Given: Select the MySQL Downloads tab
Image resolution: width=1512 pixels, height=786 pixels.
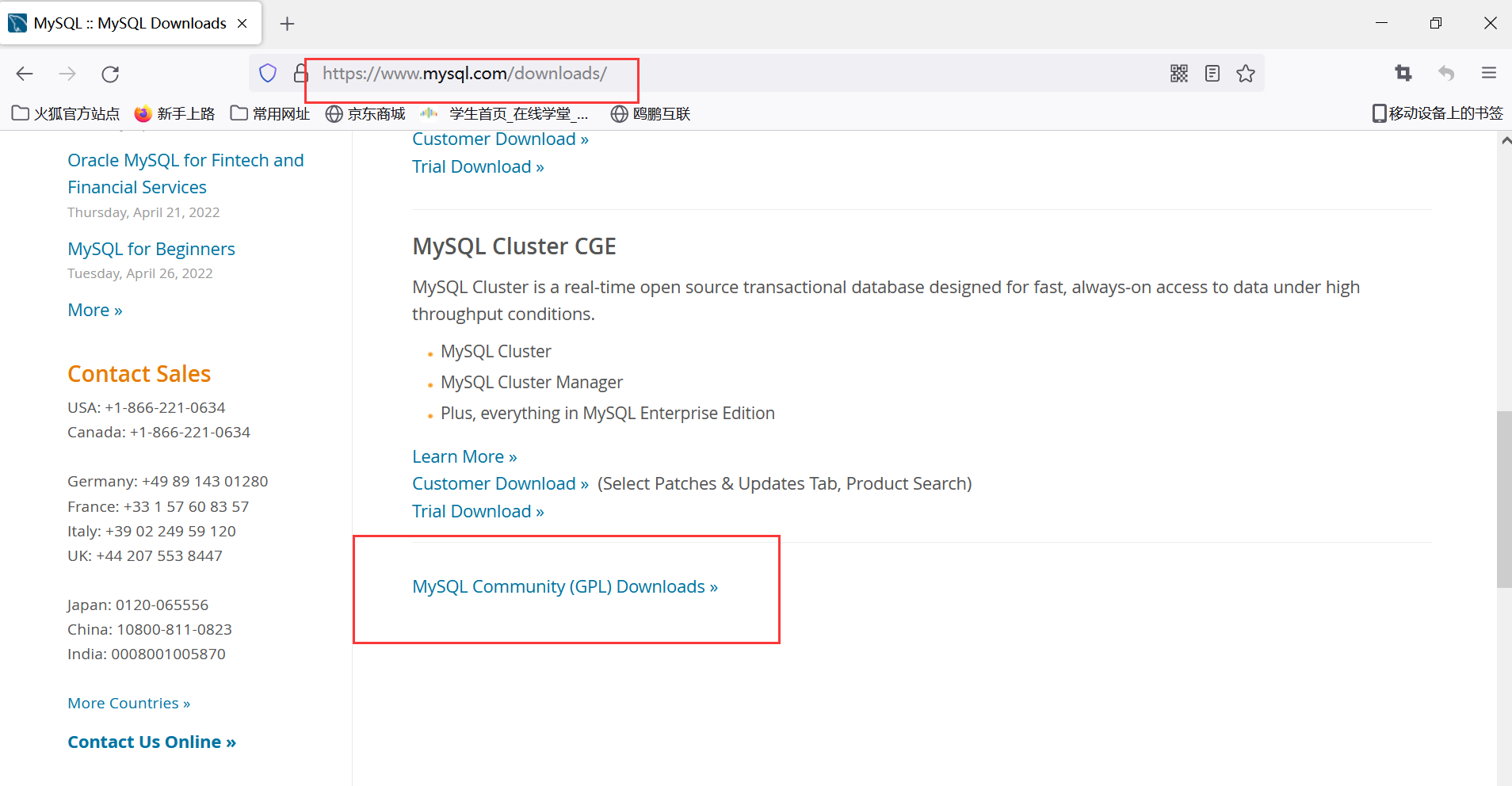Looking at the screenshot, I should coord(131,23).
